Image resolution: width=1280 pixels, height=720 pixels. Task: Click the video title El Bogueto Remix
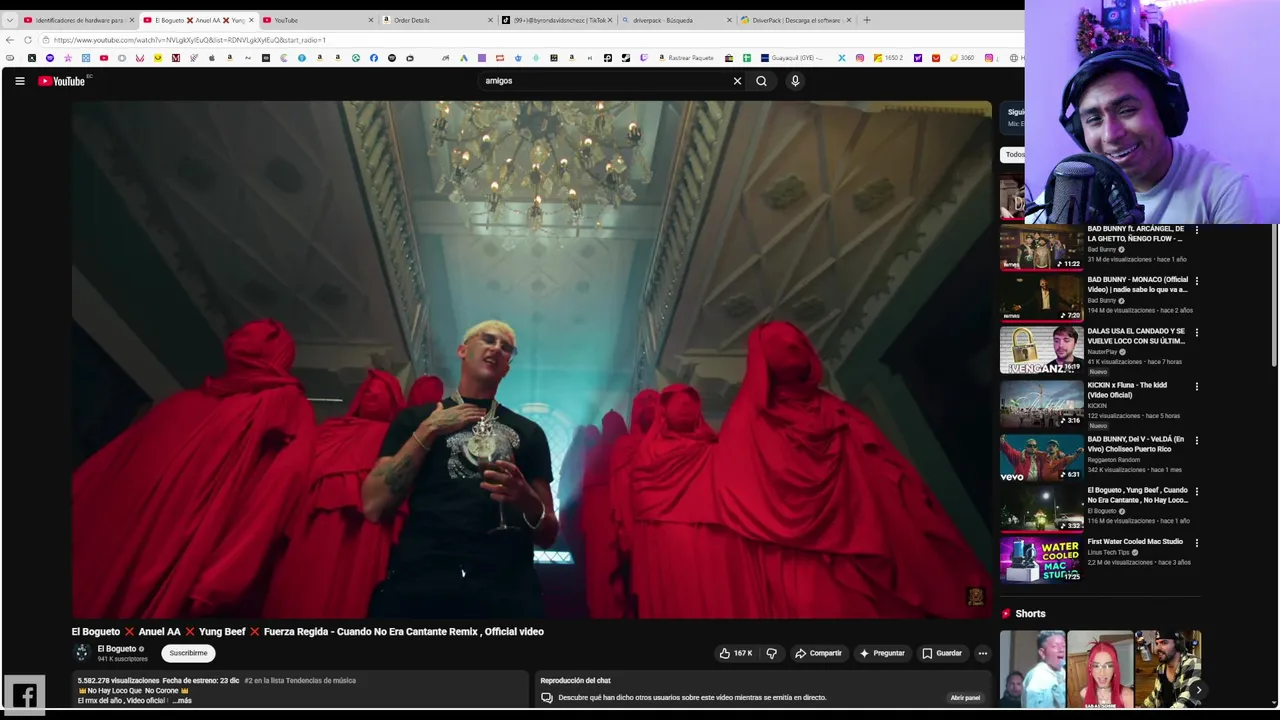click(x=308, y=632)
